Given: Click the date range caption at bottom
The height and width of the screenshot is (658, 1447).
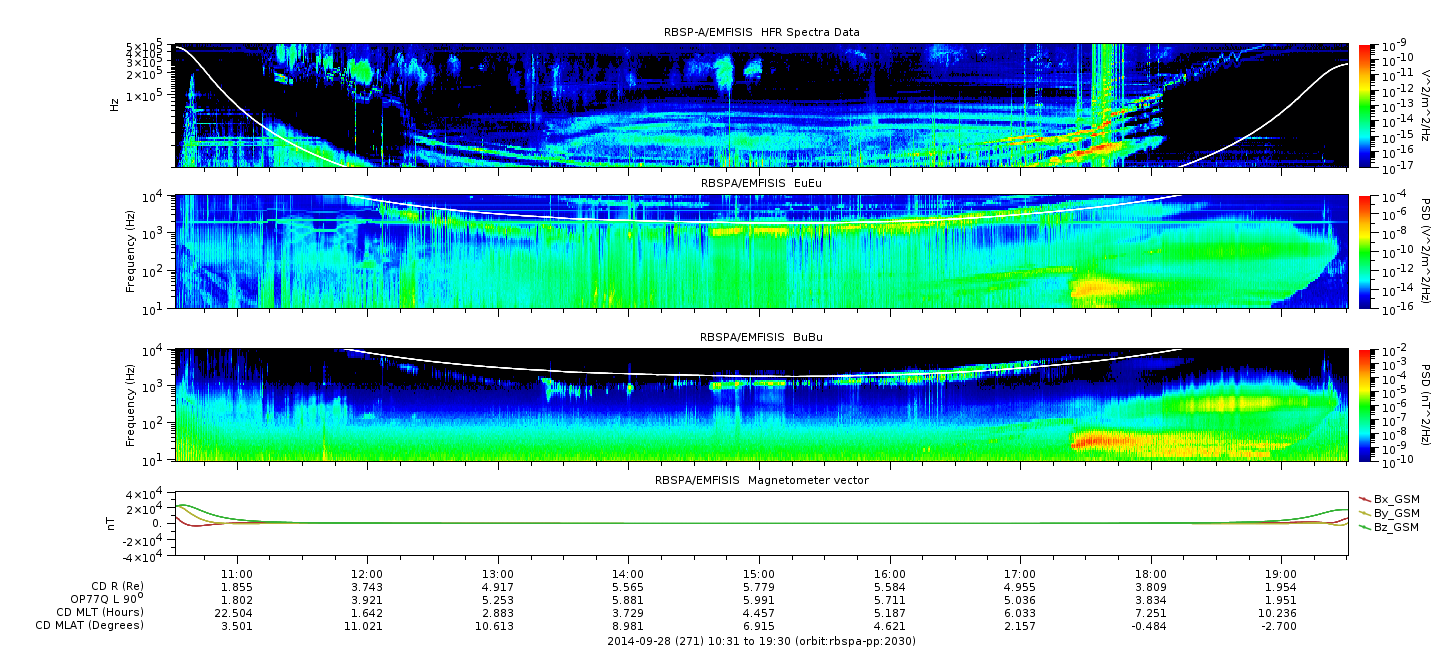Looking at the screenshot, I should pyautogui.click(x=761, y=641).
